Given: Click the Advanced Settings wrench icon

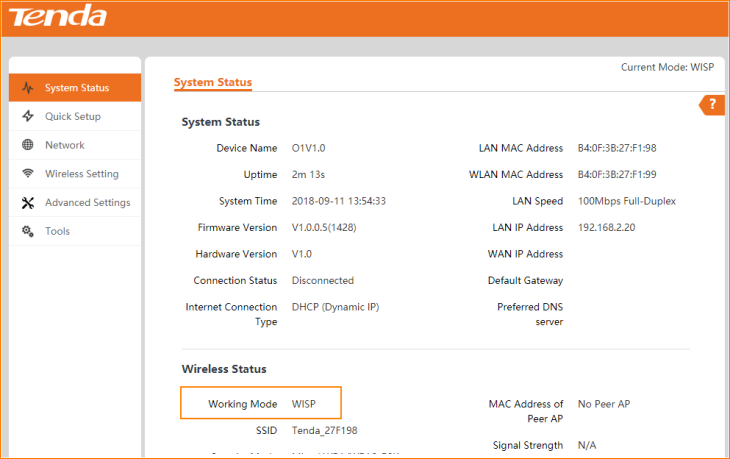Looking at the screenshot, I should pos(27,203).
